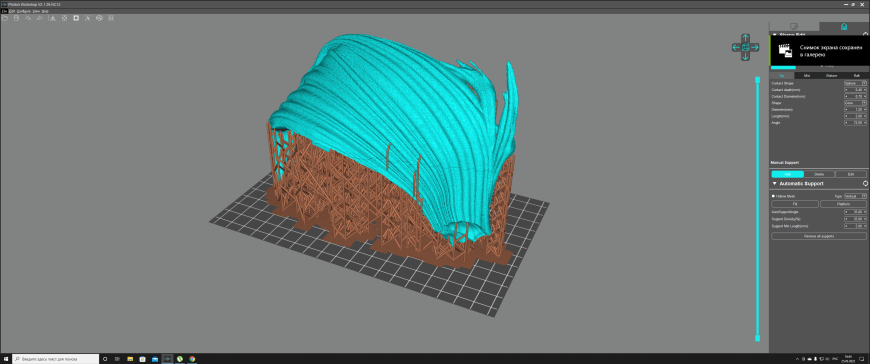
Task: Open the Help menu
Action: tap(45, 11)
